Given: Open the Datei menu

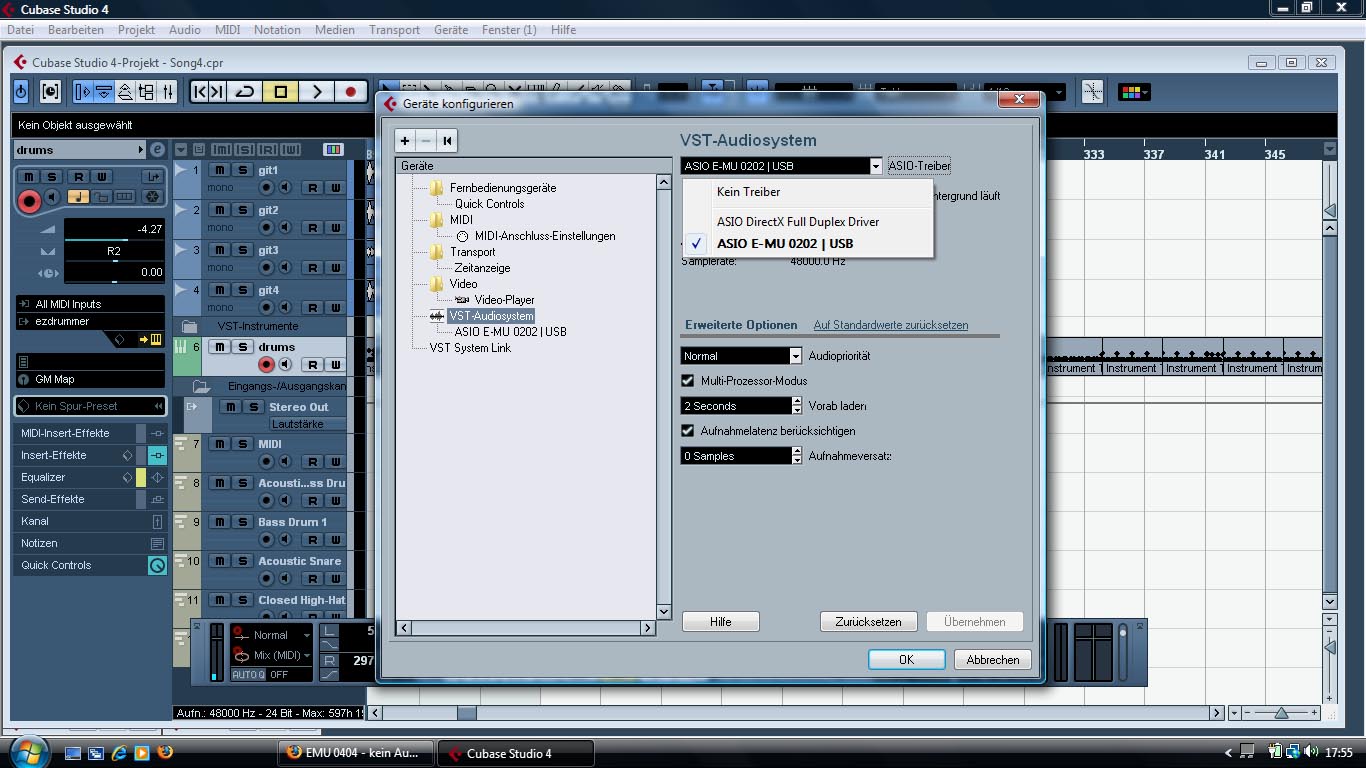Looking at the screenshot, I should pyautogui.click(x=20, y=30).
